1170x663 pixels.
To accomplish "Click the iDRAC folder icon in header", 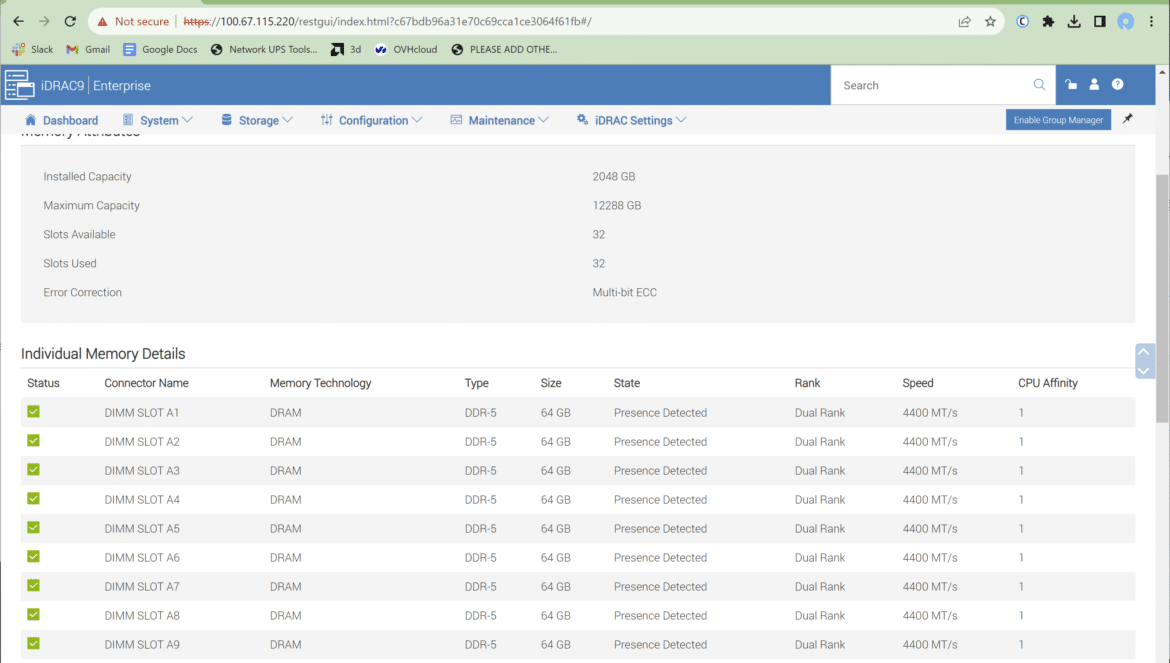I will [x=1071, y=84].
